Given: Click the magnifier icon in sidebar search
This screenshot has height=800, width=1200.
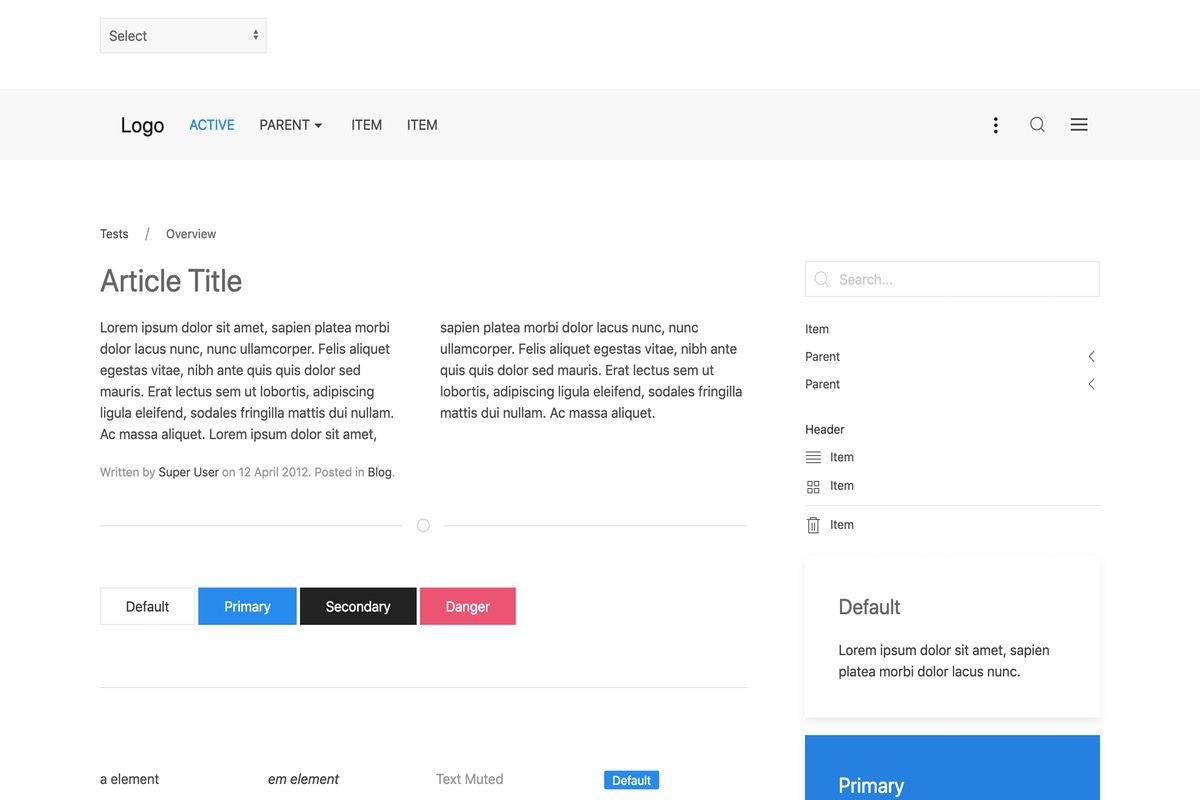Looking at the screenshot, I should (x=822, y=280).
